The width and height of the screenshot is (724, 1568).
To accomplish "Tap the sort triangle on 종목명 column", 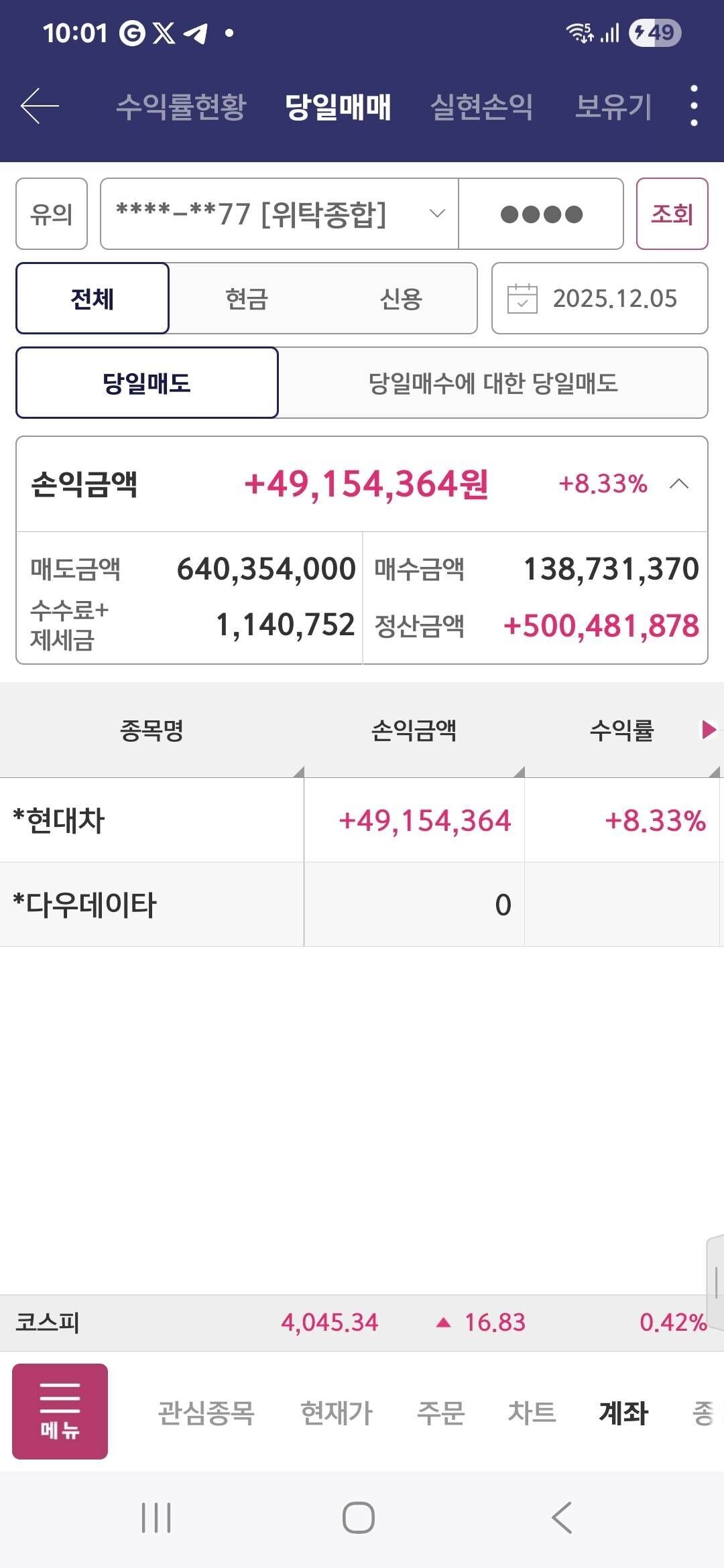I will coord(298,772).
